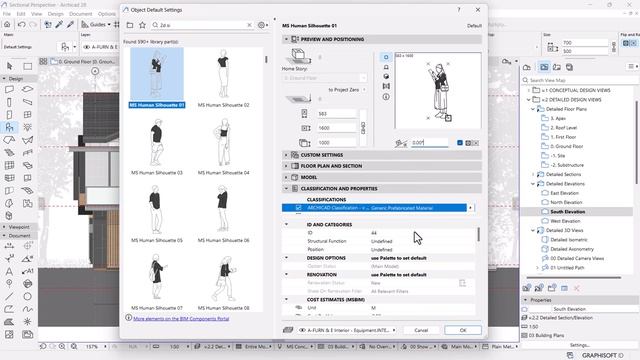The height and width of the screenshot is (360, 640).
Task: Expand Custom Settings panel
Action: 286,155
